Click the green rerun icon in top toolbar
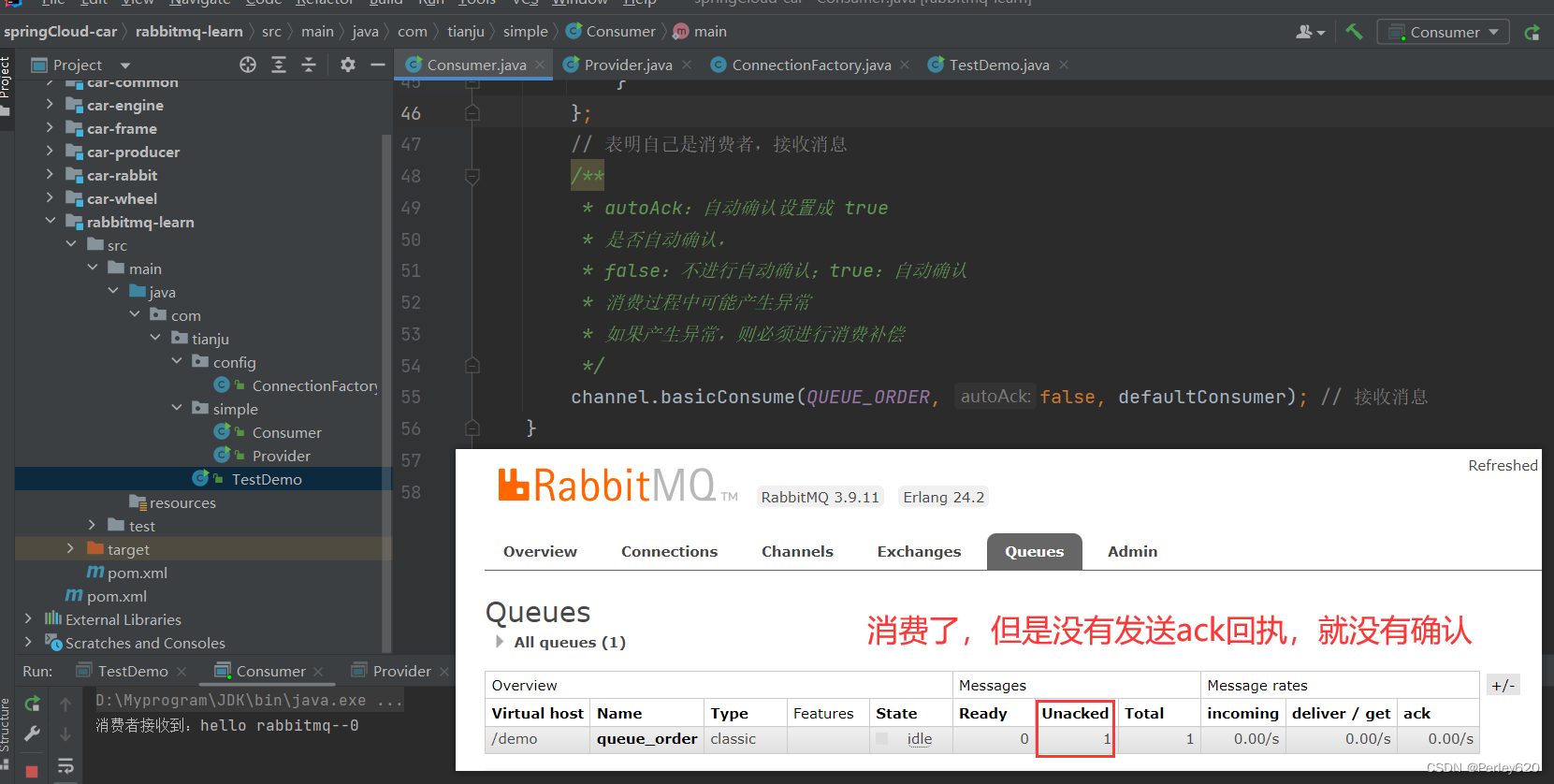Image resolution: width=1554 pixels, height=784 pixels. pyautogui.click(x=1532, y=33)
